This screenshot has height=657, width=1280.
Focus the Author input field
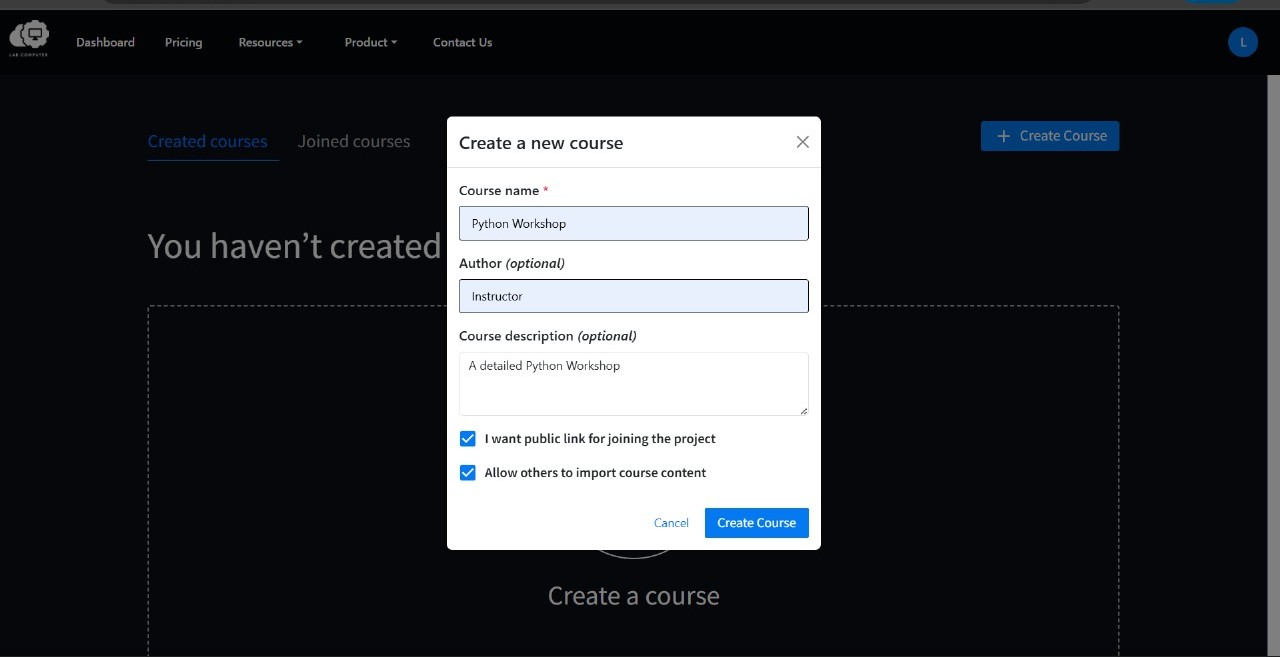click(x=634, y=296)
